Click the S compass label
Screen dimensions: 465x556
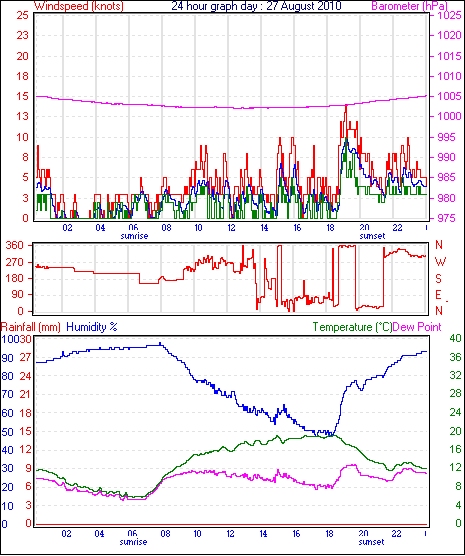pos(439,279)
